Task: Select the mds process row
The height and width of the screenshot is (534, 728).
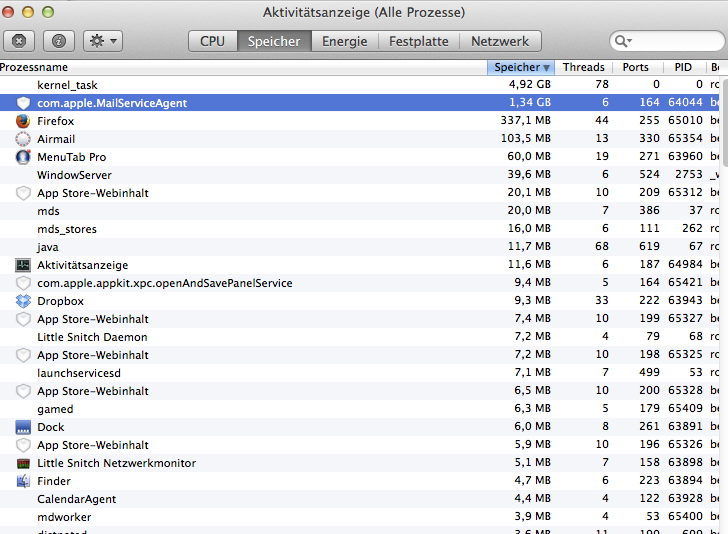Action: pos(360,211)
